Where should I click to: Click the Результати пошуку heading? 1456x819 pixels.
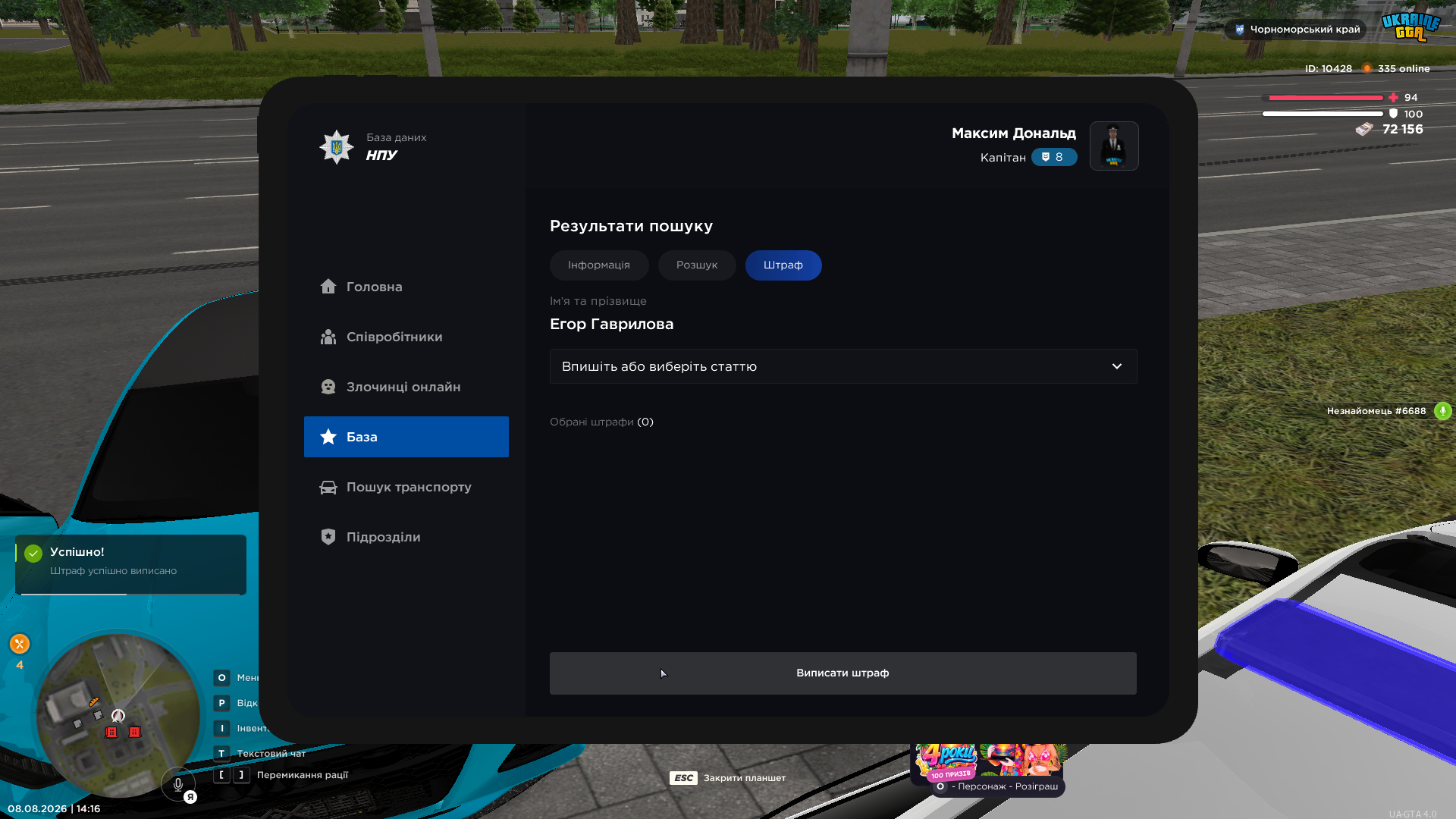[631, 226]
